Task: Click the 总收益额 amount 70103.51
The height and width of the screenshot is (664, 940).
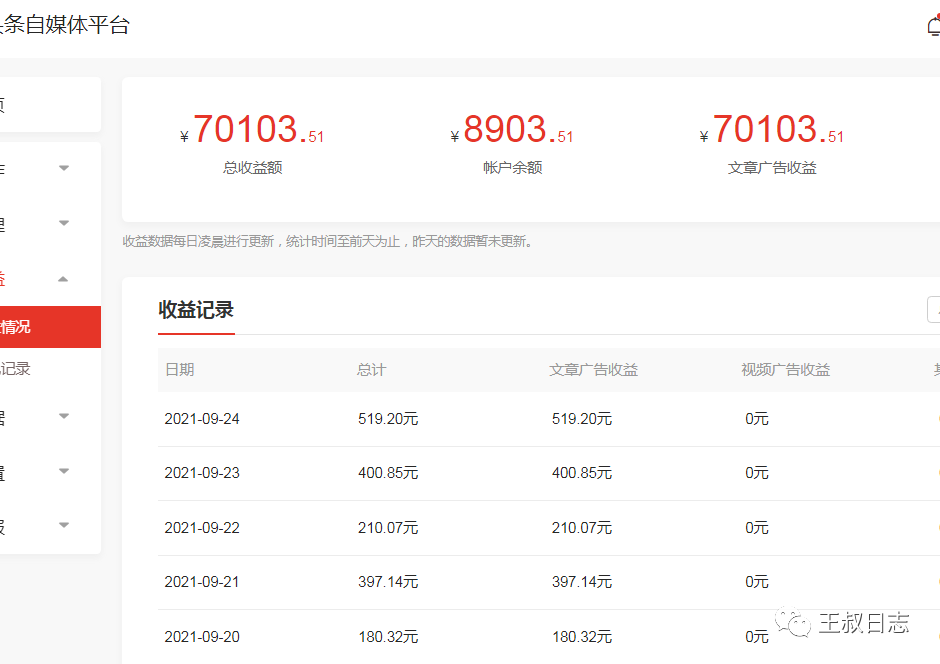Action: coord(252,129)
